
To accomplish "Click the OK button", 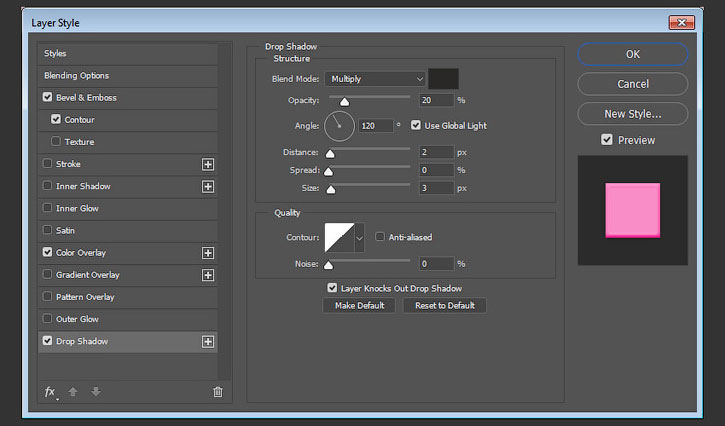I will click(x=632, y=54).
